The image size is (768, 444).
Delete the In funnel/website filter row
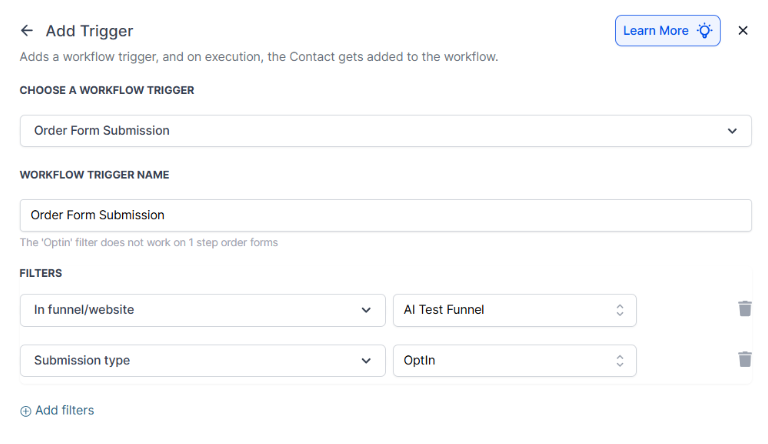[744, 309]
